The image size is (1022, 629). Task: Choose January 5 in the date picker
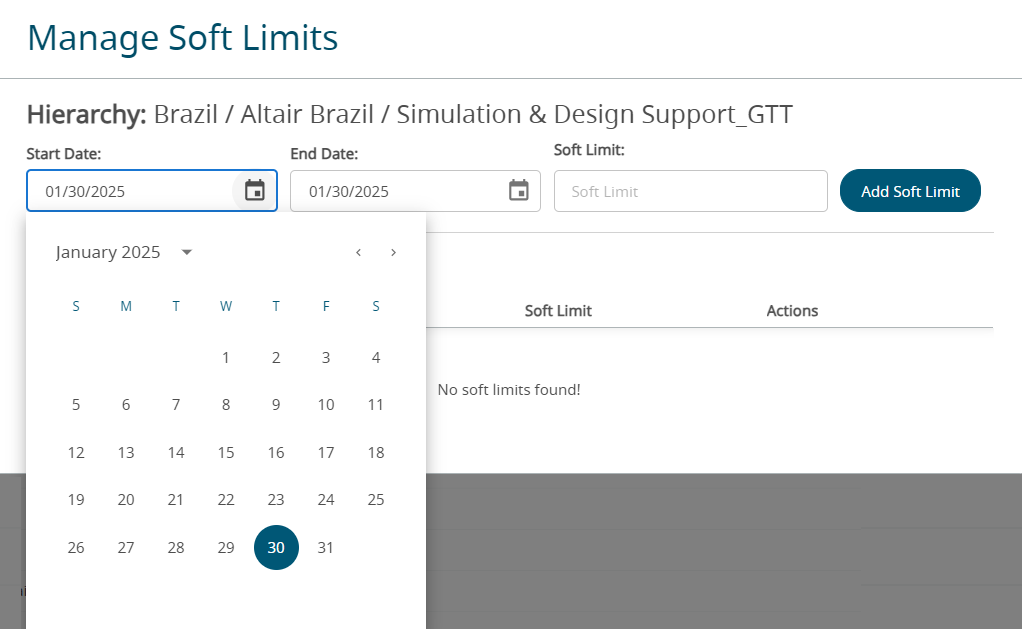click(76, 405)
